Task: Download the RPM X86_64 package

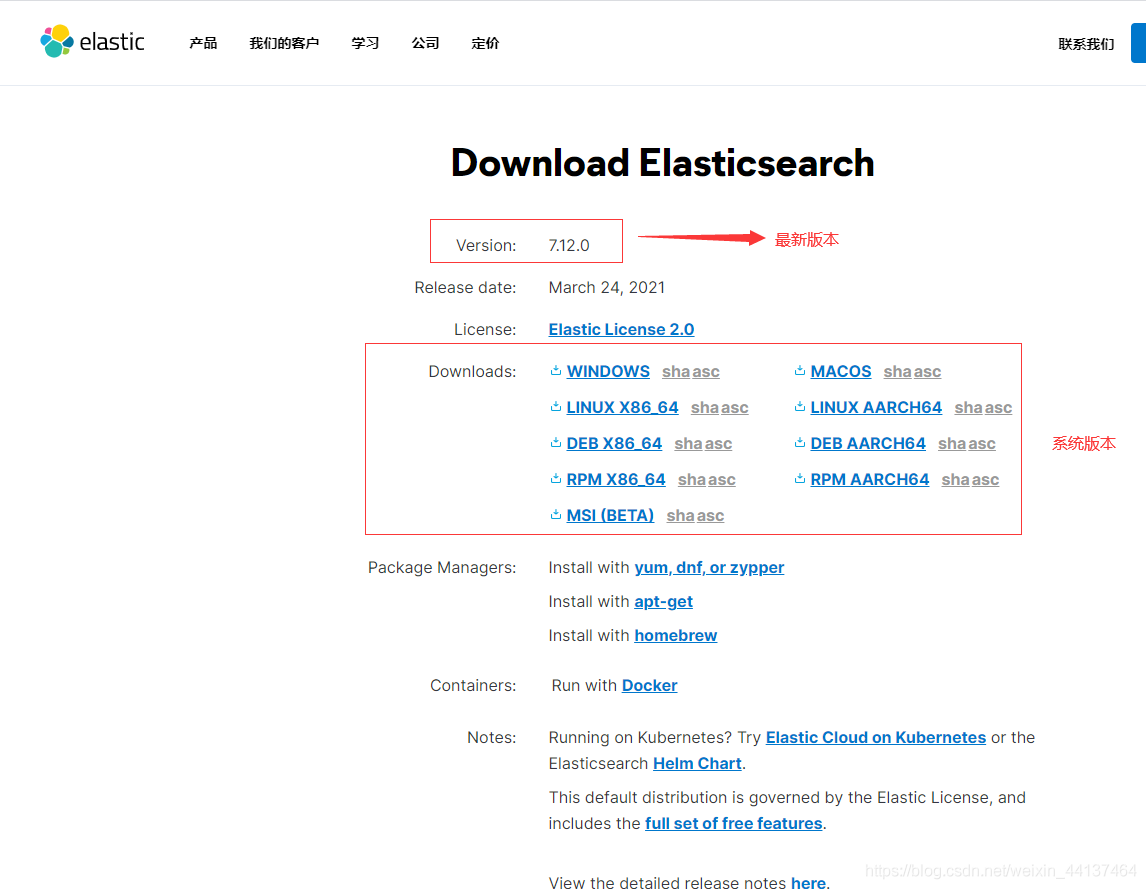Action: click(x=616, y=479)
